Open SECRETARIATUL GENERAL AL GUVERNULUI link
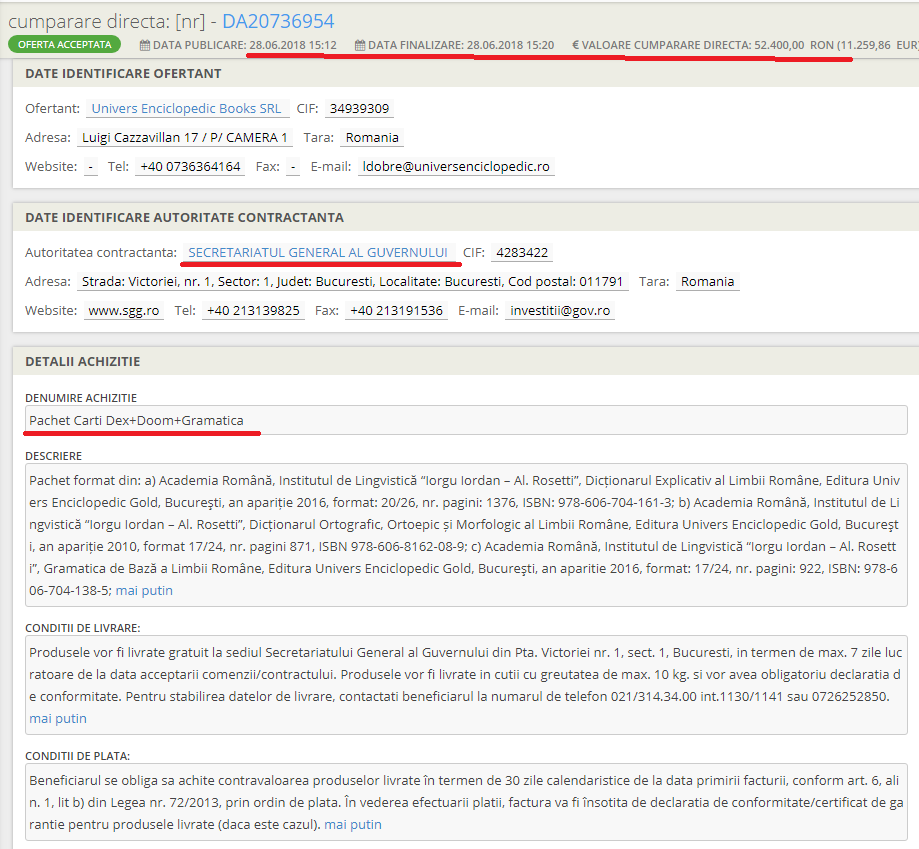 coord(318,253)
